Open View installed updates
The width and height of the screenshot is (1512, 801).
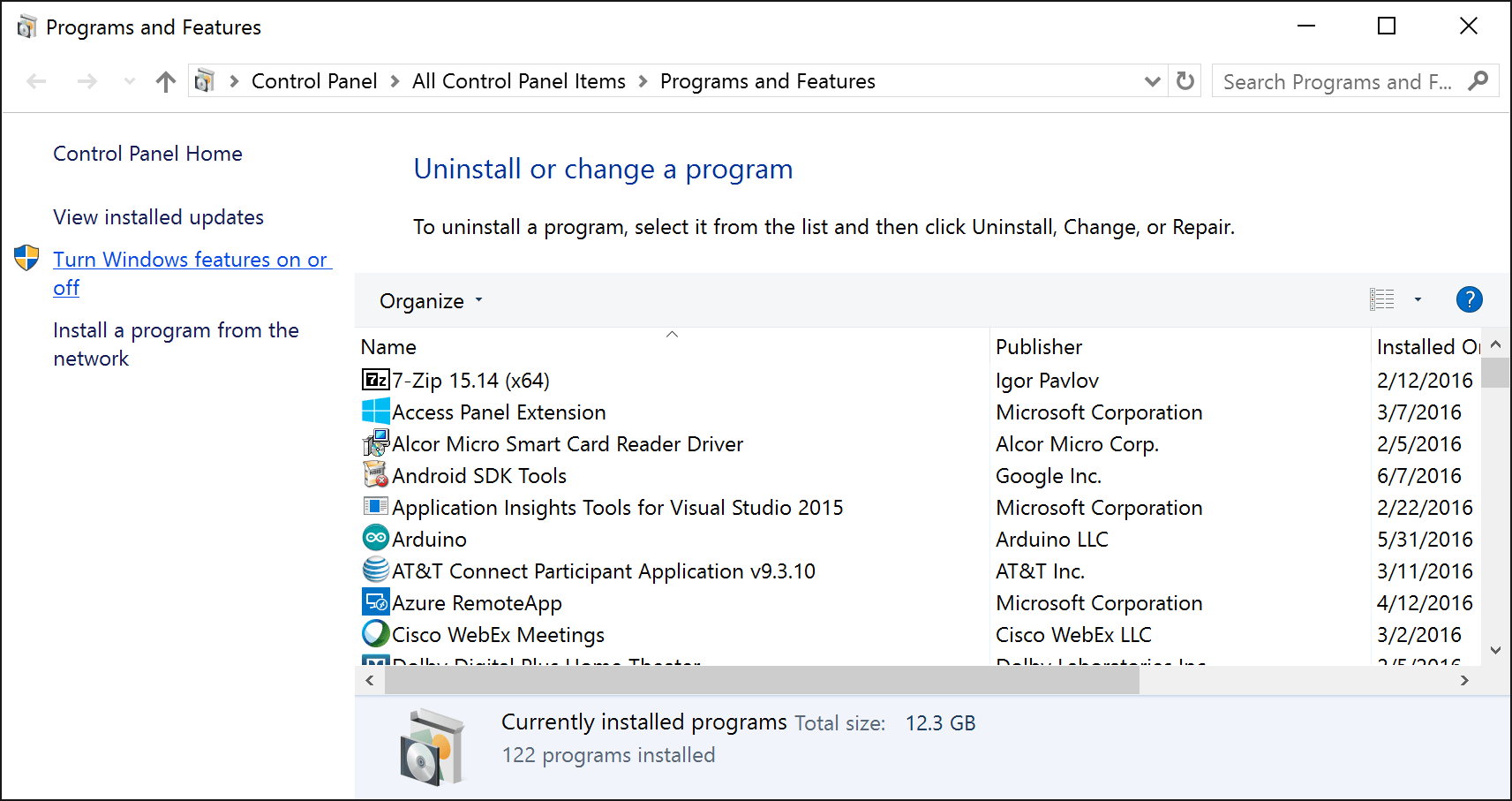[158, 216]
